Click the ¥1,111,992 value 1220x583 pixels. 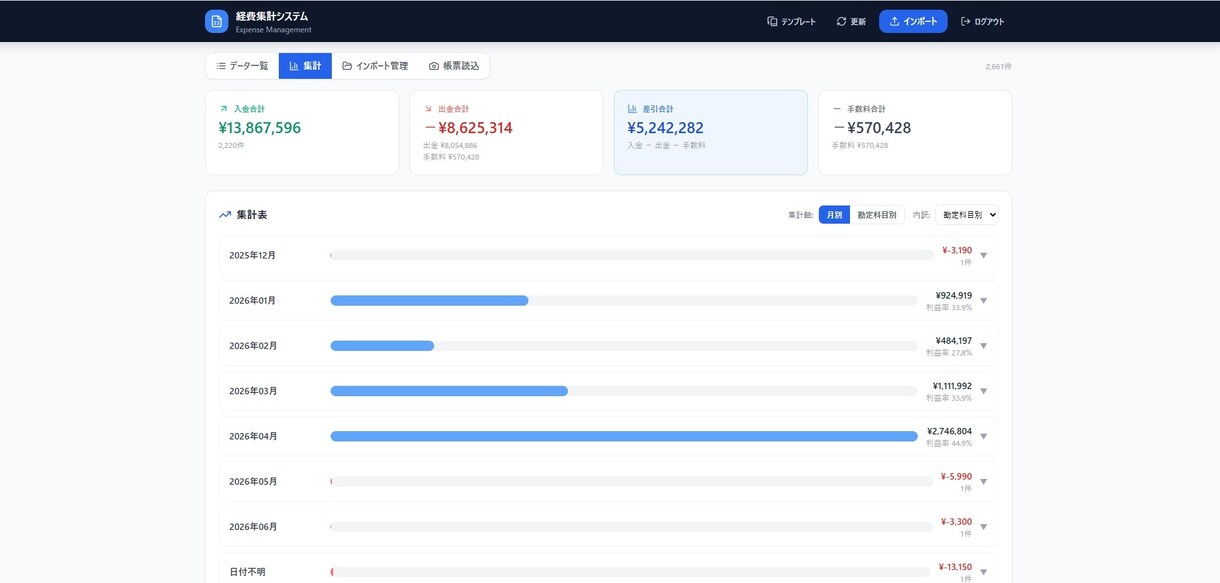pos(952,386)
